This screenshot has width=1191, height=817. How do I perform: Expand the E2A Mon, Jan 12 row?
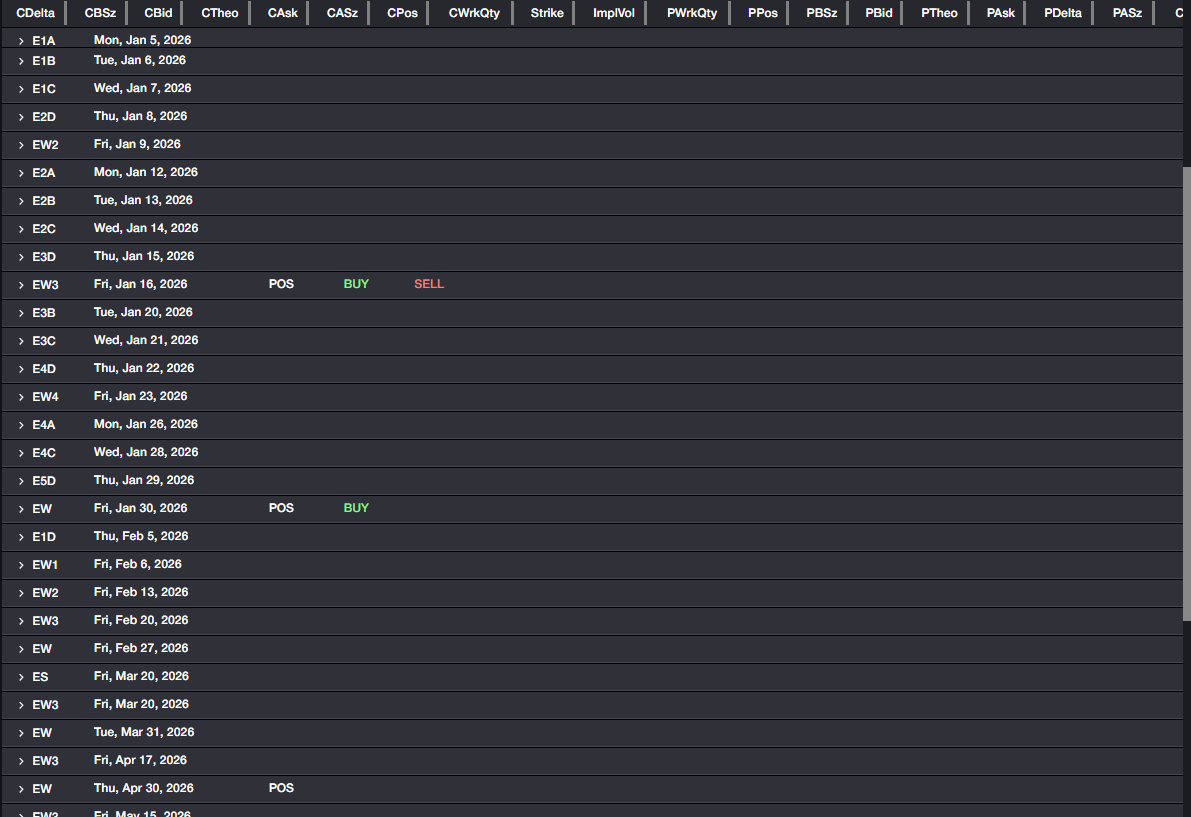[21, 173]
